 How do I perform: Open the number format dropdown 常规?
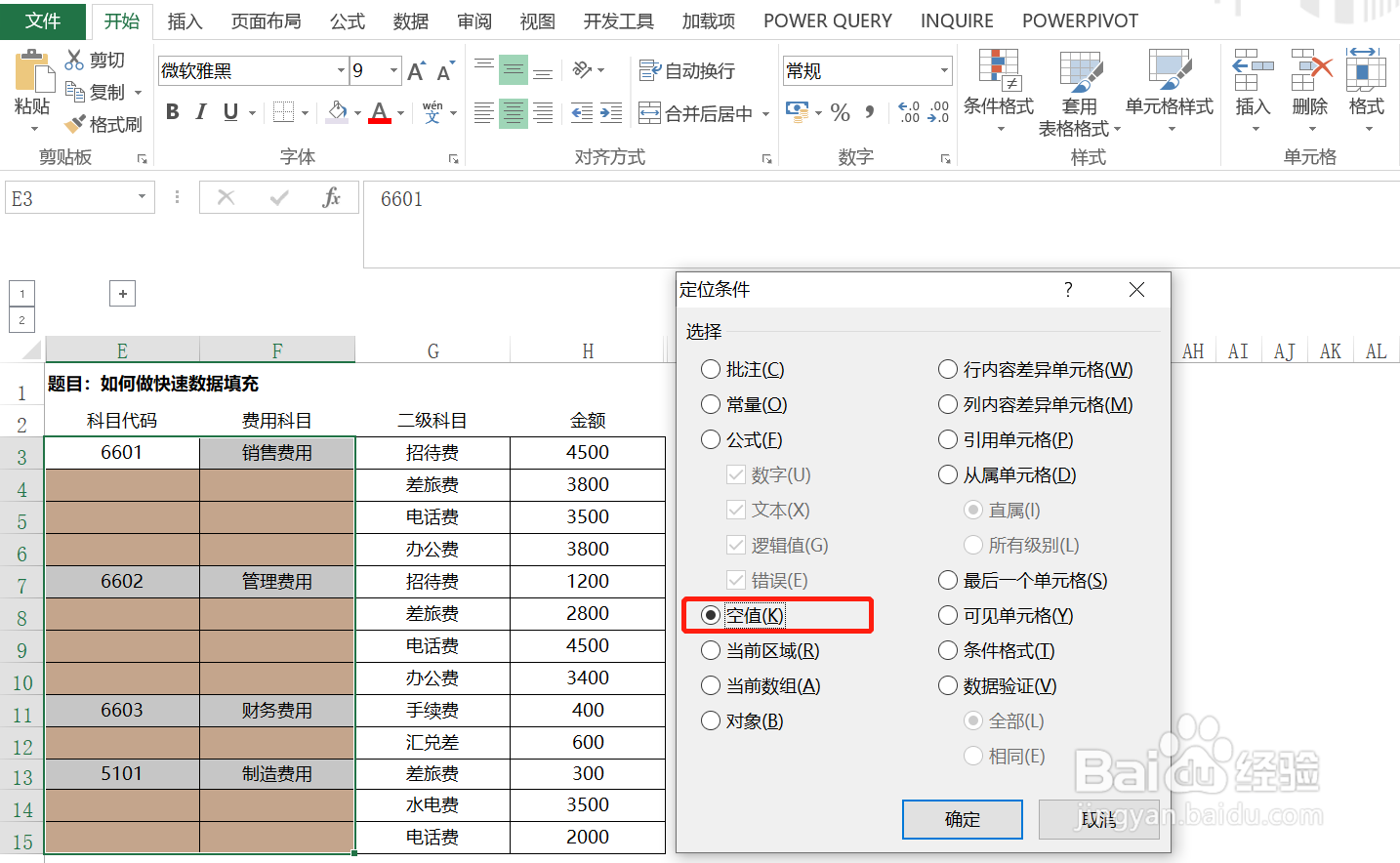944,70
